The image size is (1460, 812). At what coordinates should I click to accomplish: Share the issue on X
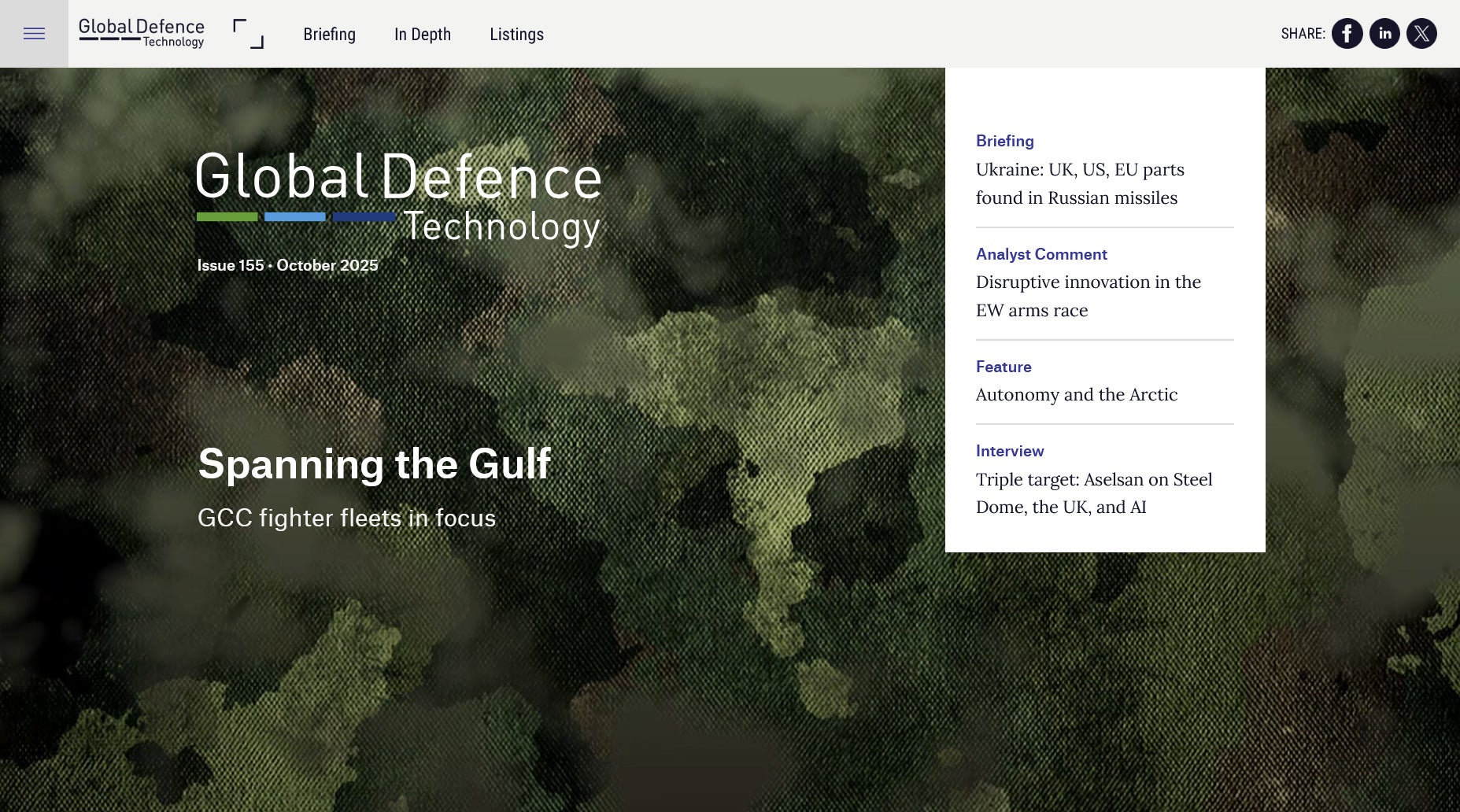click(x=1421, y=33)
